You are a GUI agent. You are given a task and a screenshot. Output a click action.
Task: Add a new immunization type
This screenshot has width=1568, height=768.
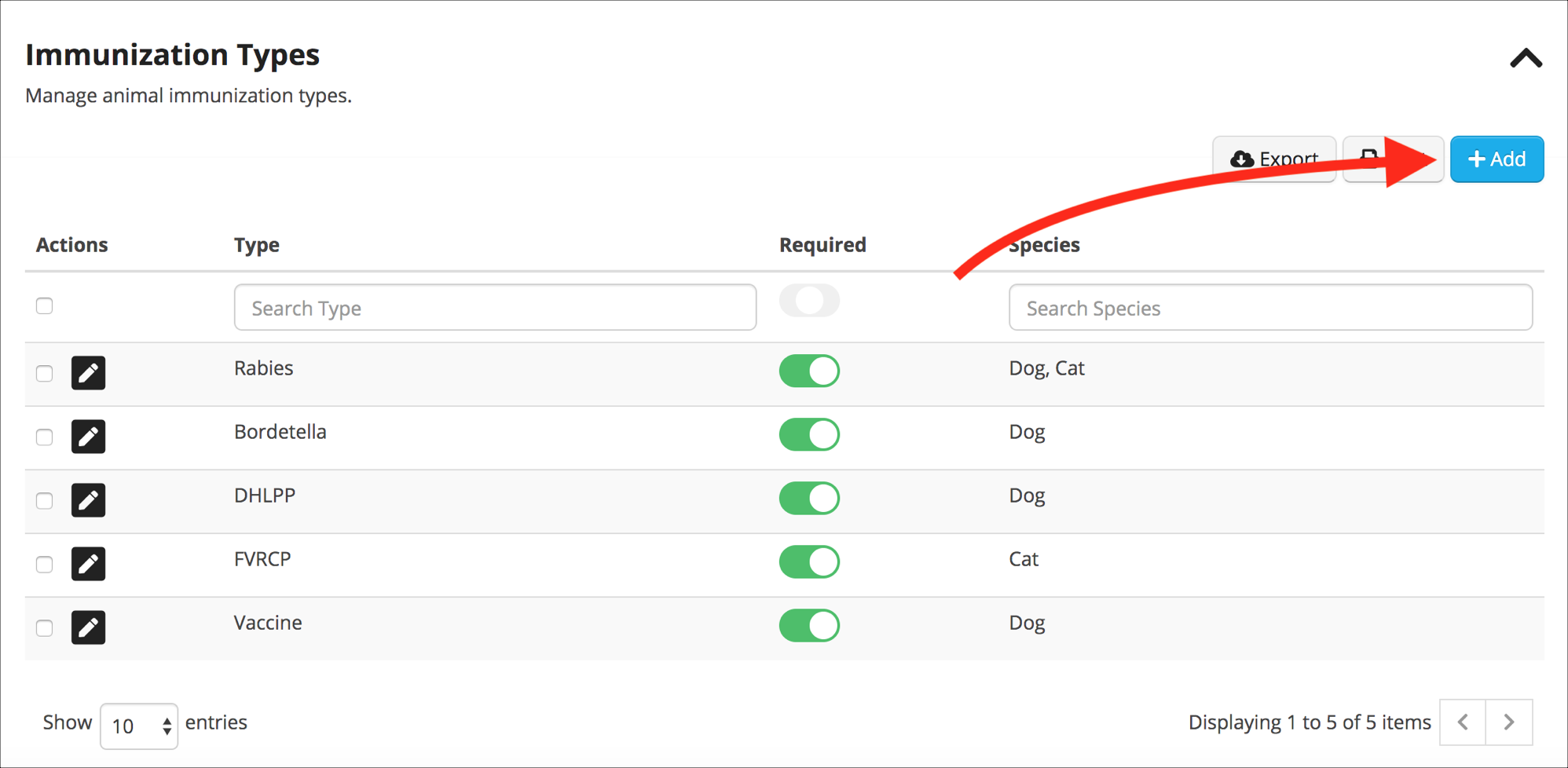click(1497, 159)
